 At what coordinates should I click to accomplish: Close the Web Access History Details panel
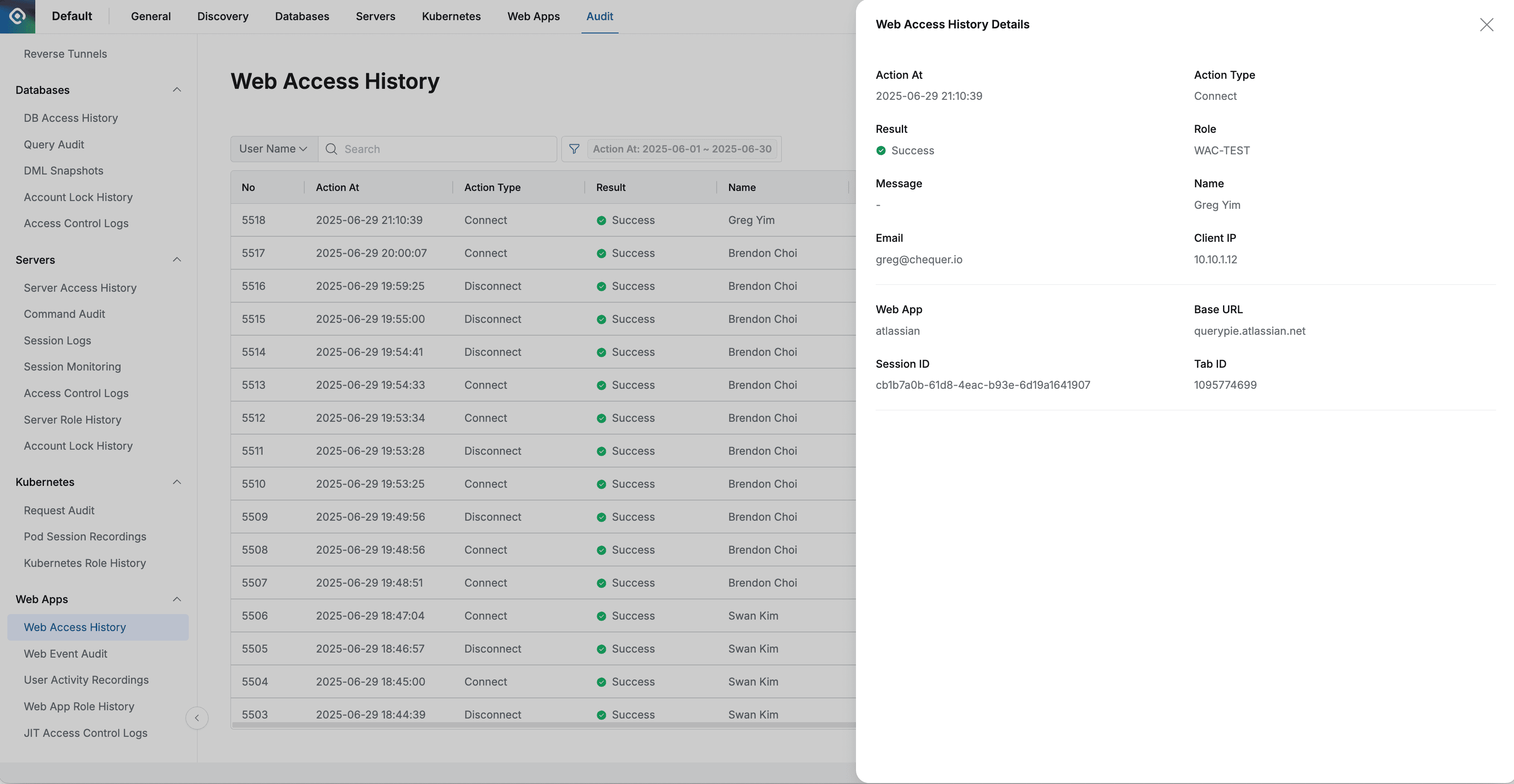(x=1487, y=24)
